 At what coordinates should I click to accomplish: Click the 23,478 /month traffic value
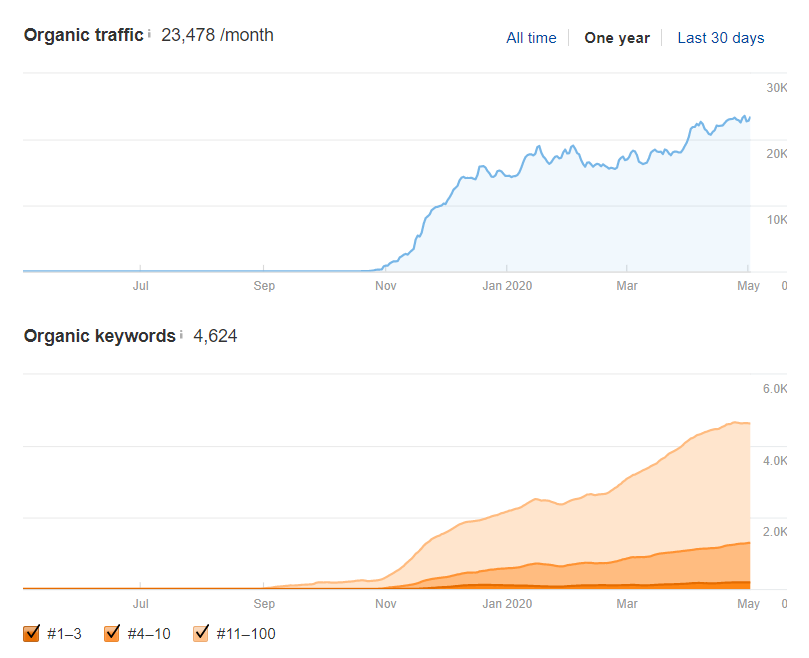pyautogui.click(x=217, y=35)
